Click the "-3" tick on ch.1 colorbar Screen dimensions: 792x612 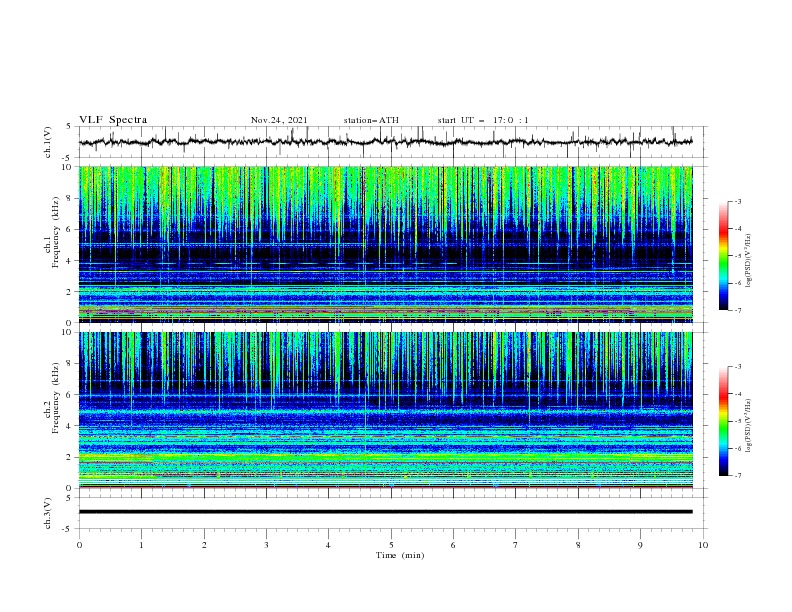coord(738,201)
